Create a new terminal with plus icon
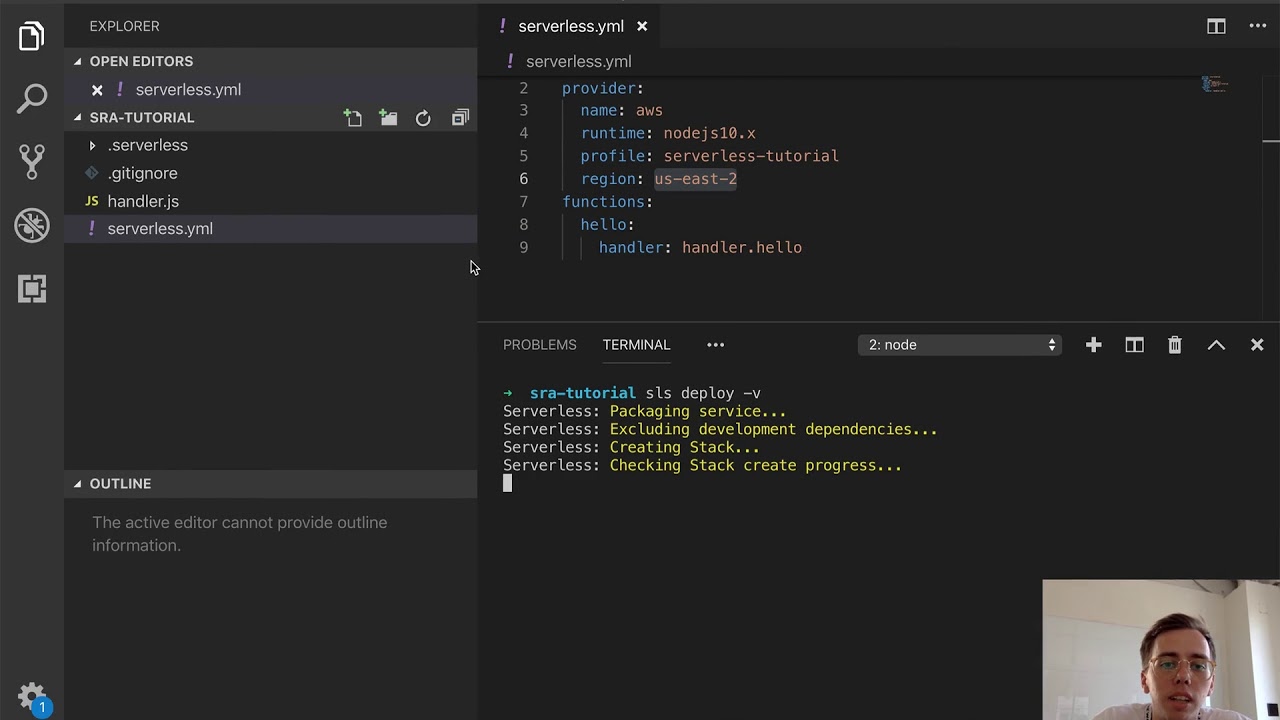This screenshot has width=1280, height=720. tap(1093, 345)
